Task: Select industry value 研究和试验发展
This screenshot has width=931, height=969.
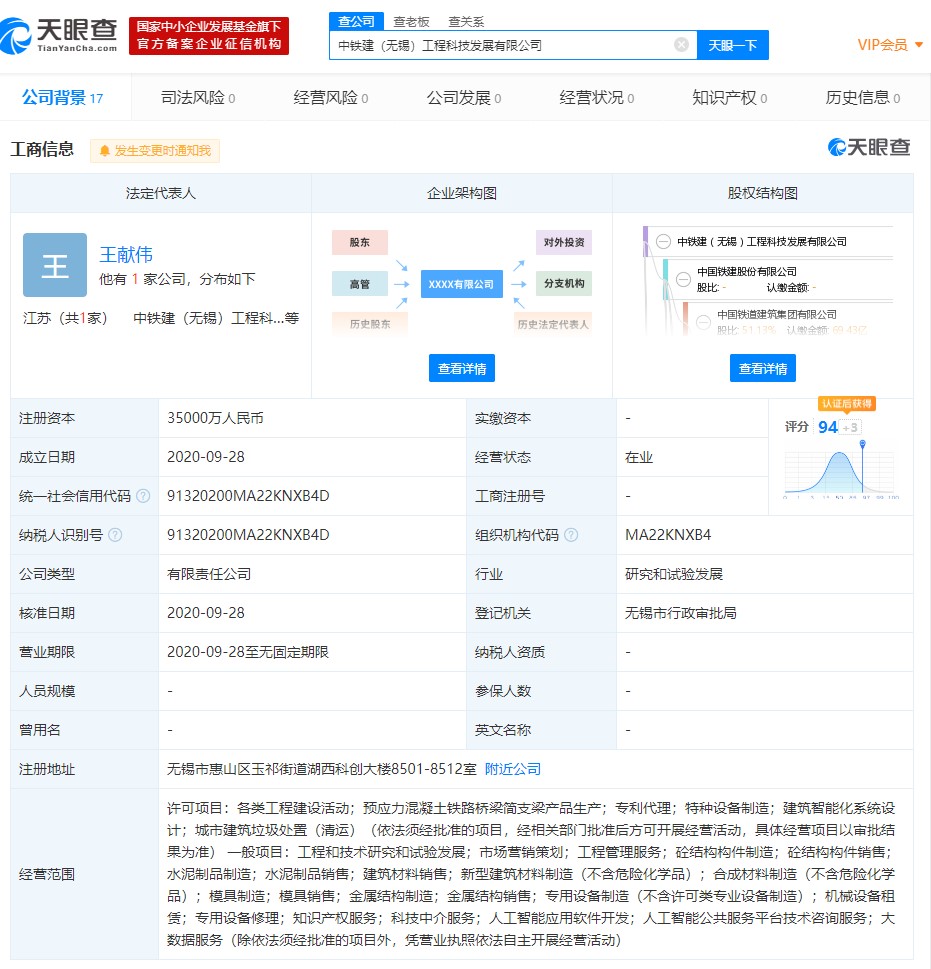Action: (x=674, y=574)
